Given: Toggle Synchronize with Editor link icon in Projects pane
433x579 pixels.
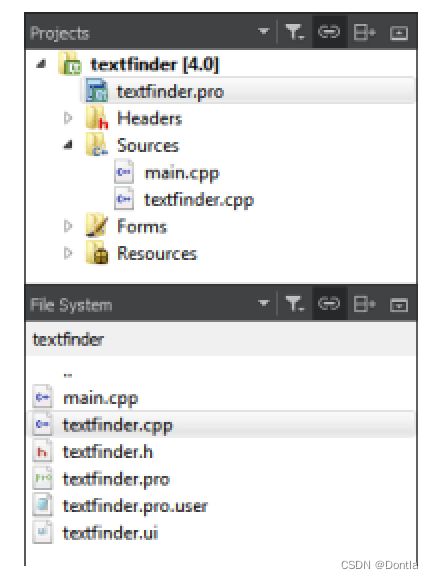Looking at the screenshot, I should 329,32.
